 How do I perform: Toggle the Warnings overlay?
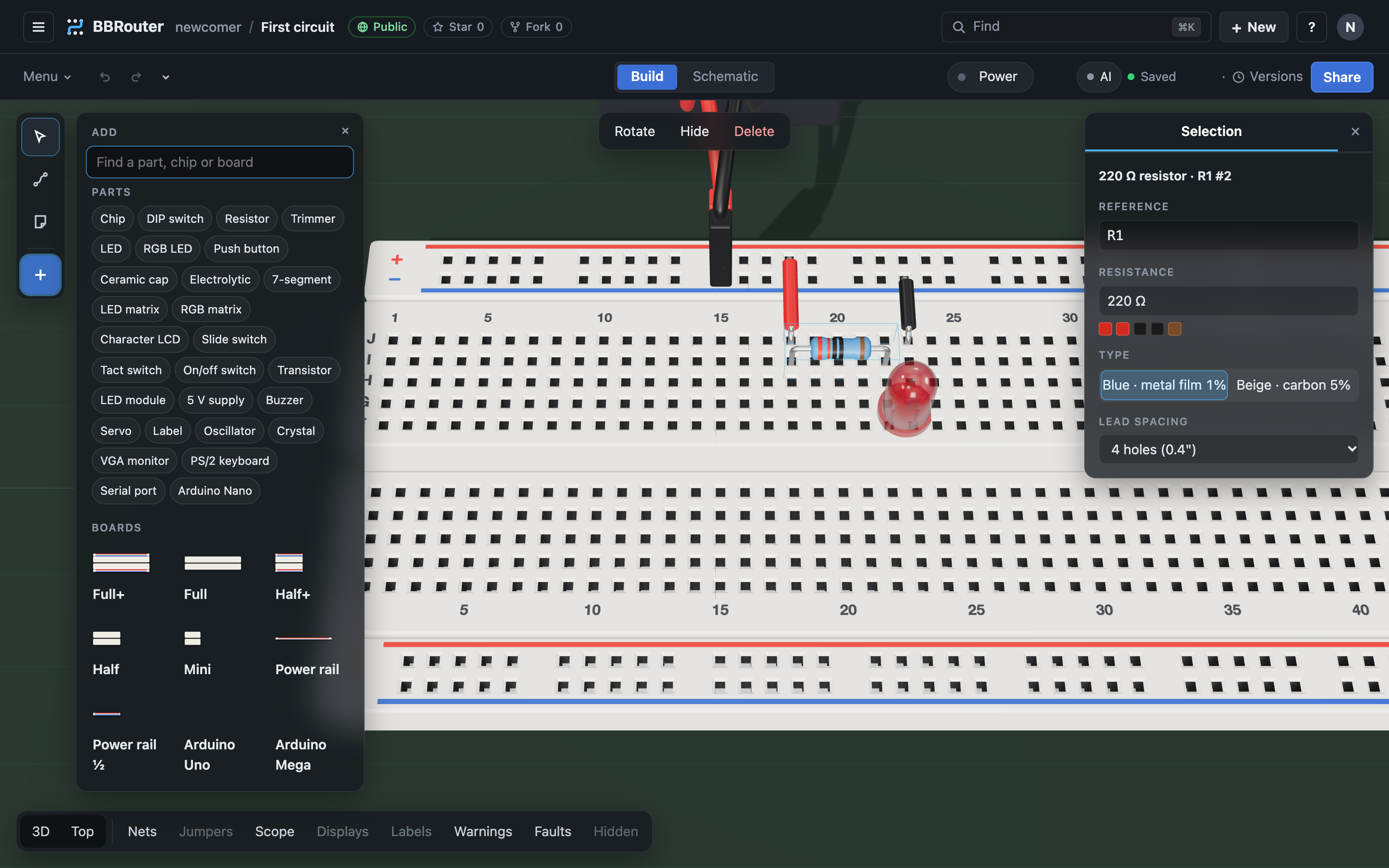[483, 831]
